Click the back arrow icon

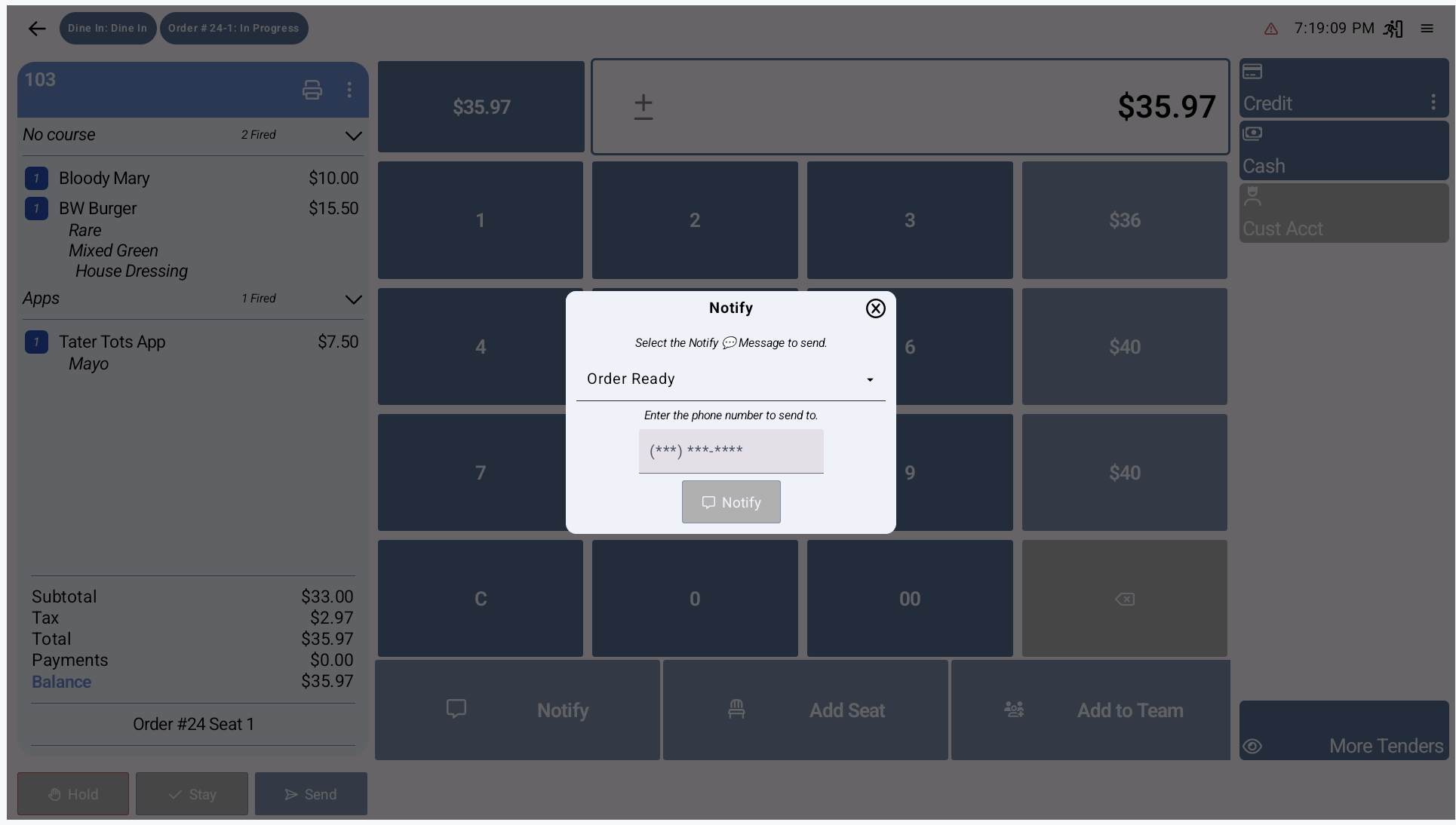(x=36, y=29)
